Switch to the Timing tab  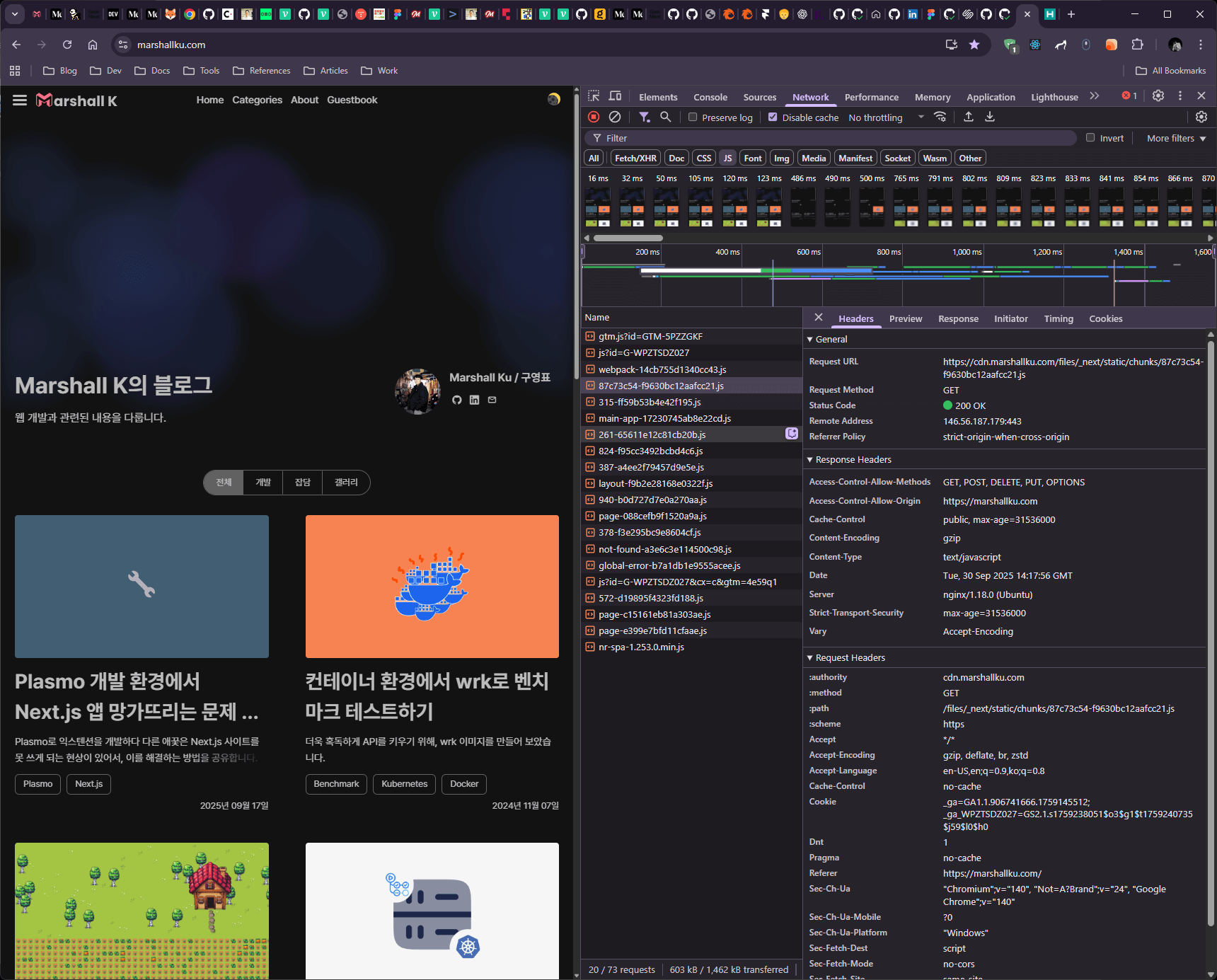click(x=1059, y=319)
